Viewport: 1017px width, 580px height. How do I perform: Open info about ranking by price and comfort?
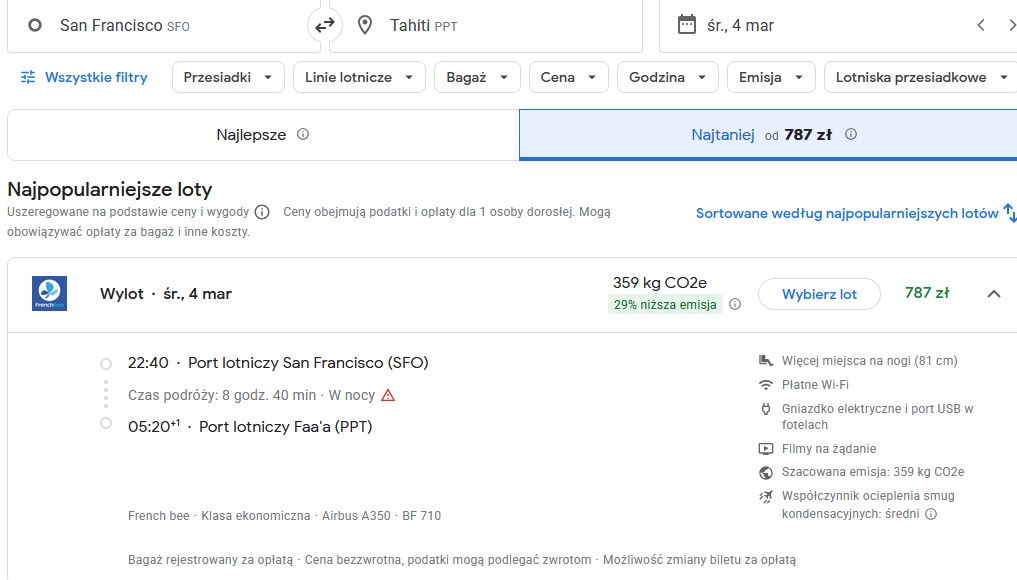262,212
